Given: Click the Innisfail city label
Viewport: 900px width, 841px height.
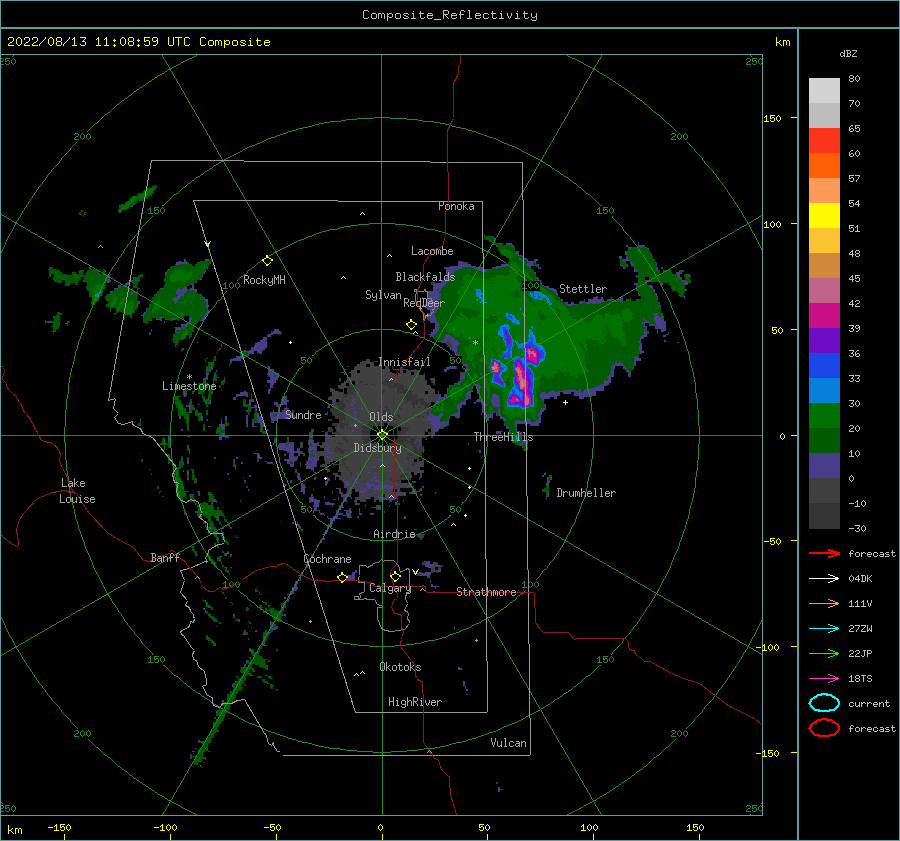Looking at the screenshot, I should [404, 362].
